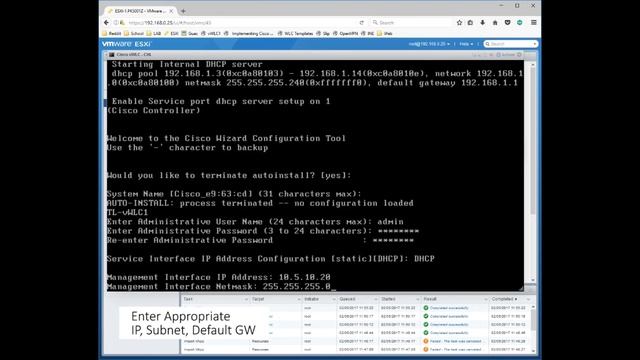Close the Cisco vWLC console window

point(520,55)
